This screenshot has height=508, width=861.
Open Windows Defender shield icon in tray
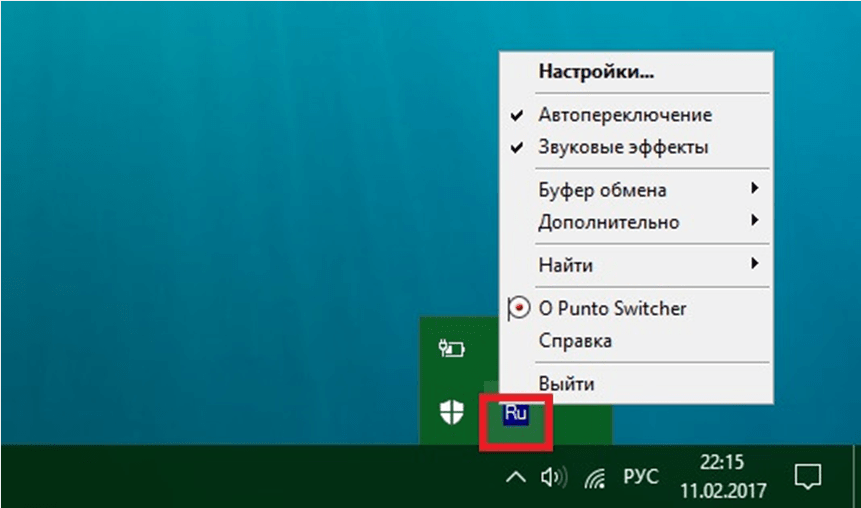point(451,412)
